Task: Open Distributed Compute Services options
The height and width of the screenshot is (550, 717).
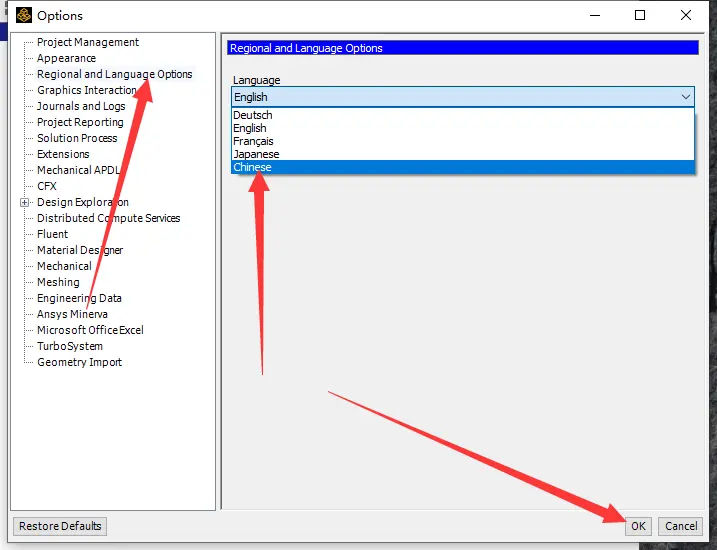Action: pos(108,218)
